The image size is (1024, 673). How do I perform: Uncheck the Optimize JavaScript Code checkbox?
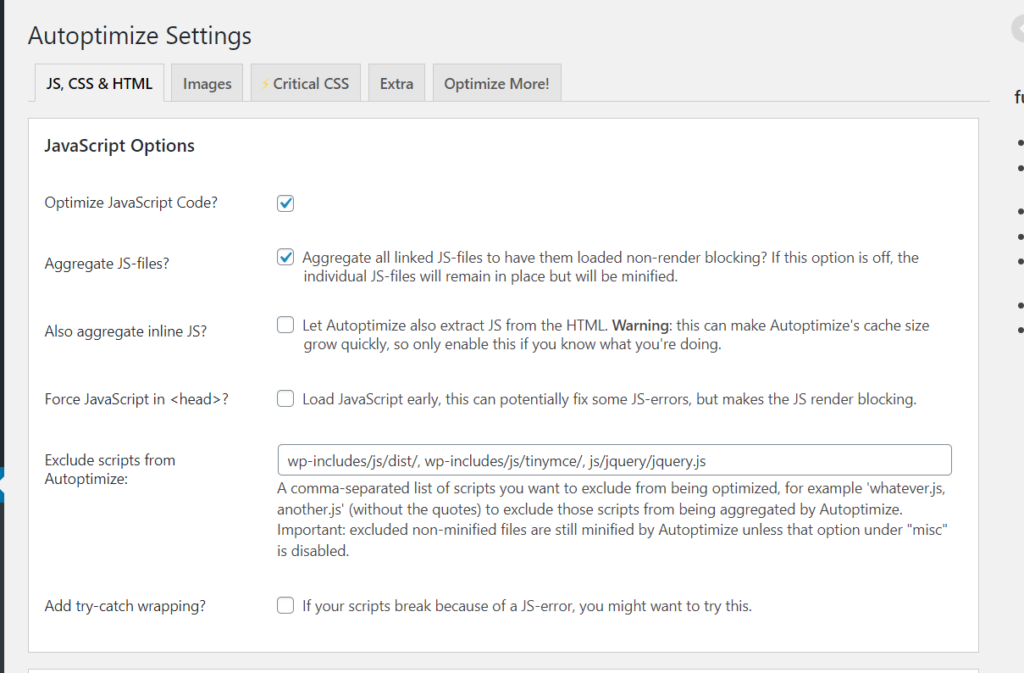[x=285, y=203]
